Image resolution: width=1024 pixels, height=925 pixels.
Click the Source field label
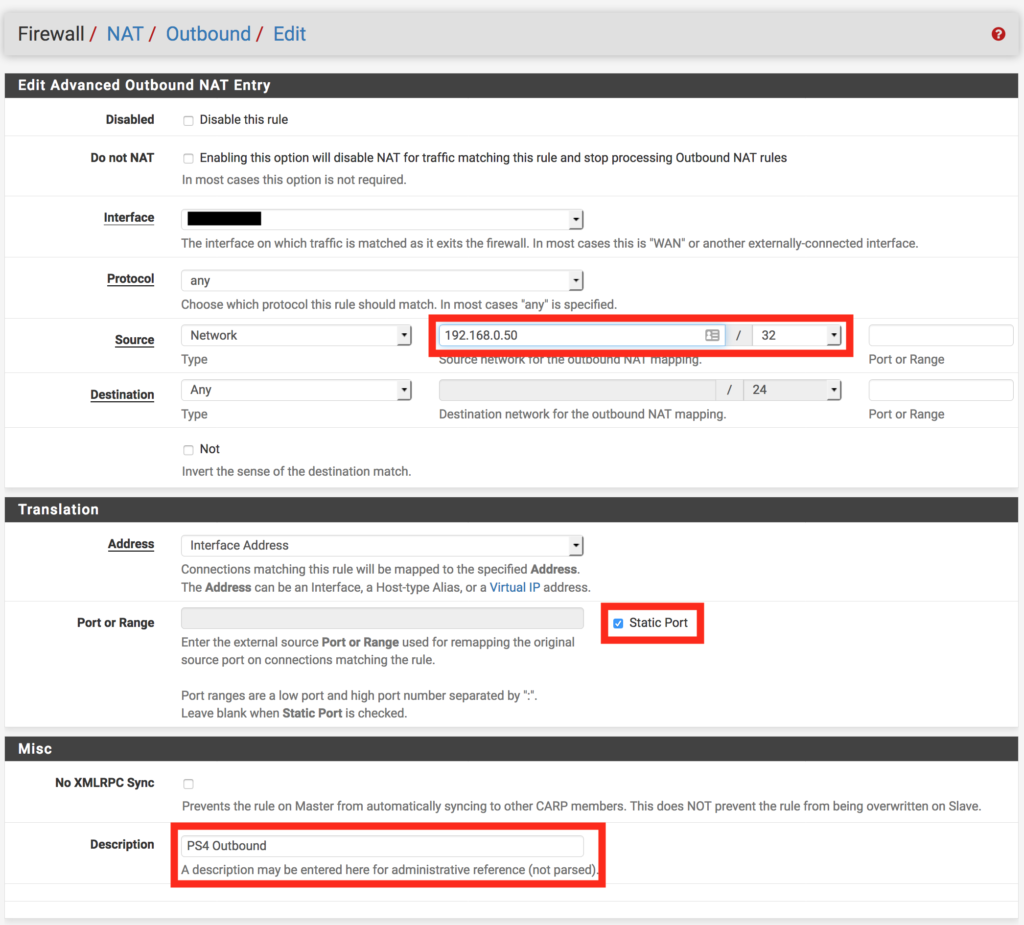pyautogui.click(x=135, y=340)
